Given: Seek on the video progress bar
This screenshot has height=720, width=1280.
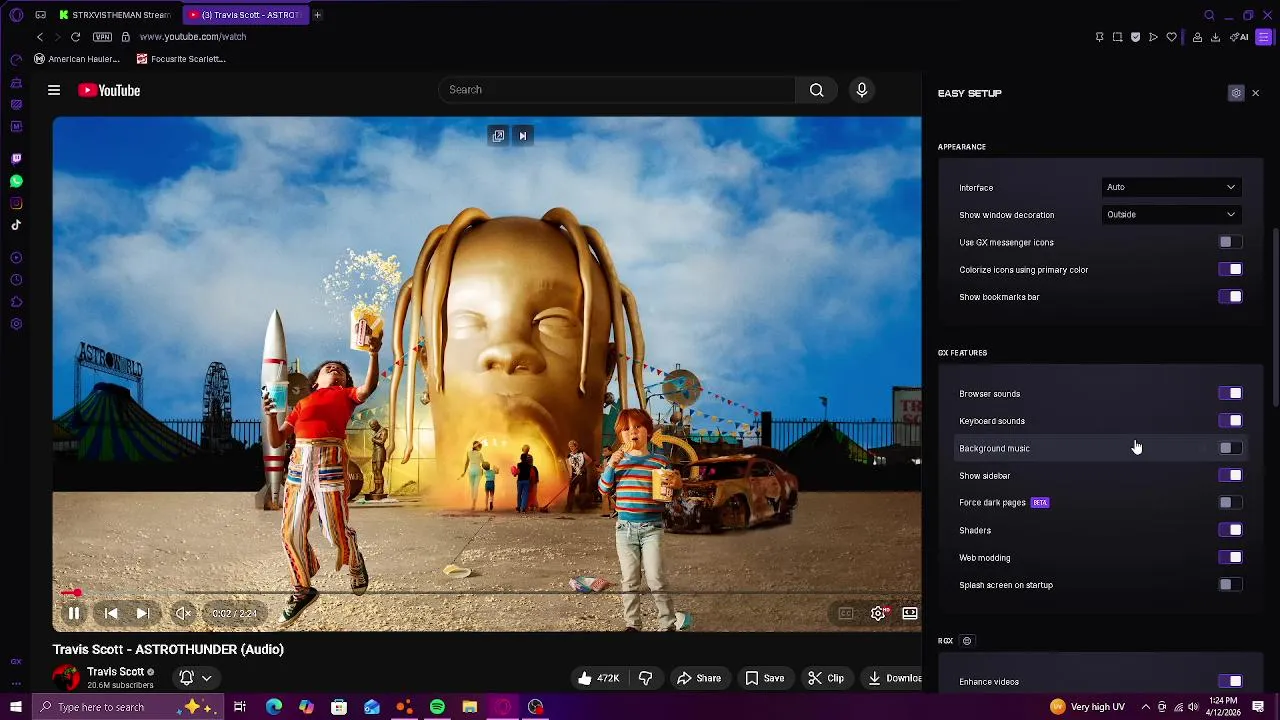Looking at the screenshot, I should pos(487,593).
